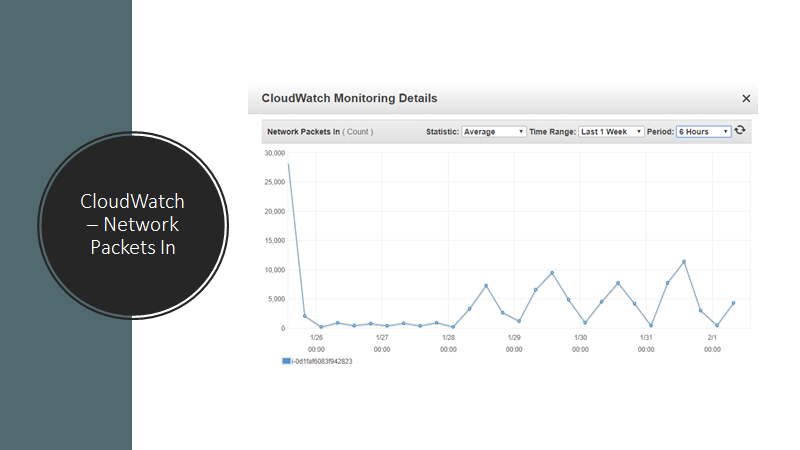This screenshot has height=450, width=800.
Task: Click the Network Packets In chart title
Action: click(x=303, y=132)
